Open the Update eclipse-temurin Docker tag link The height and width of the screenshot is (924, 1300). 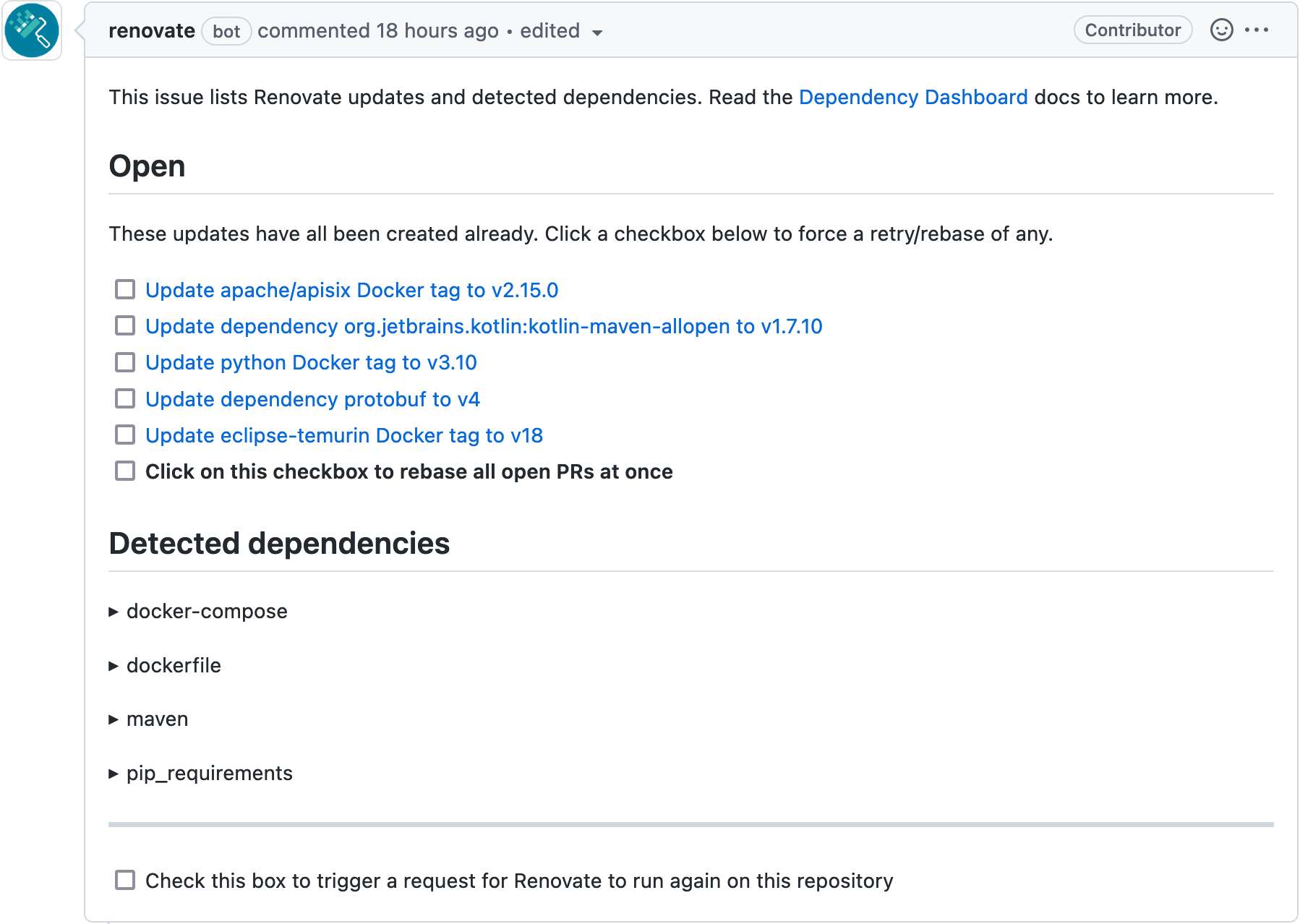[x=343, y=436]
